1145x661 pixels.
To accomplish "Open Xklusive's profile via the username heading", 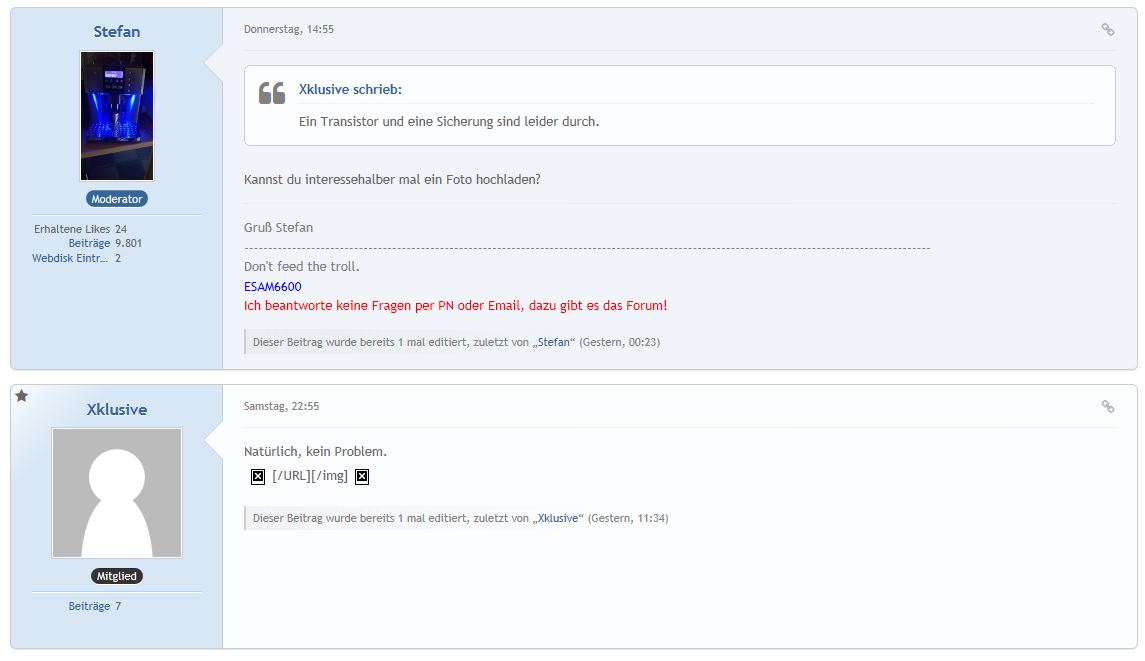I will click(117, 409).
